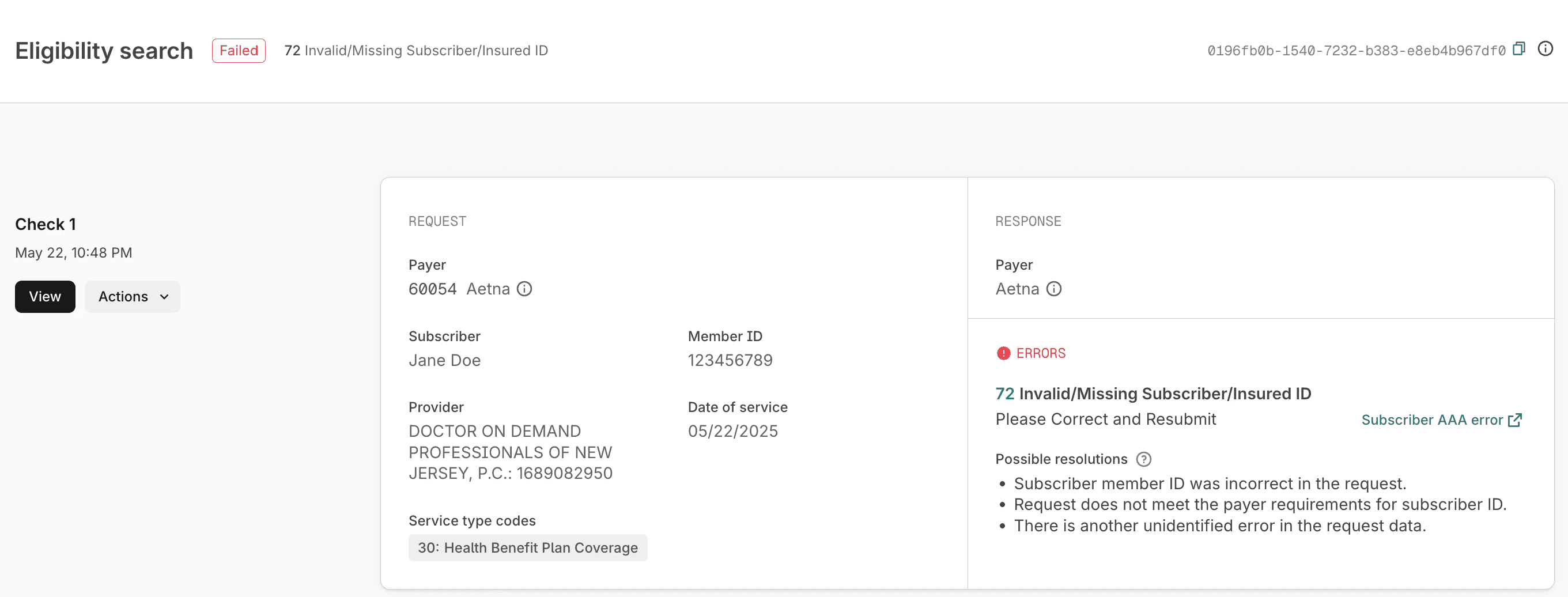Viewport: 1568px width, 597px height.
Task: Click the View button for Check 1
Action: pos(45,296)
